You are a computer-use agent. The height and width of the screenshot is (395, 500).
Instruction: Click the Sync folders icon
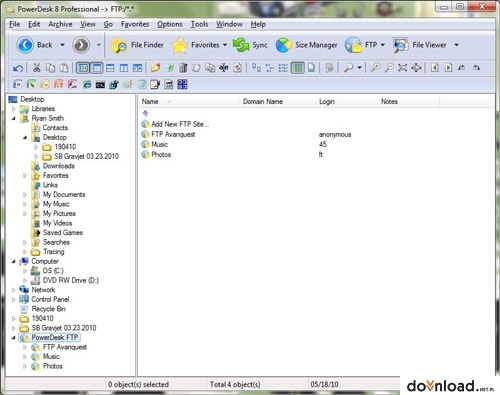click(x=250, y=45)
